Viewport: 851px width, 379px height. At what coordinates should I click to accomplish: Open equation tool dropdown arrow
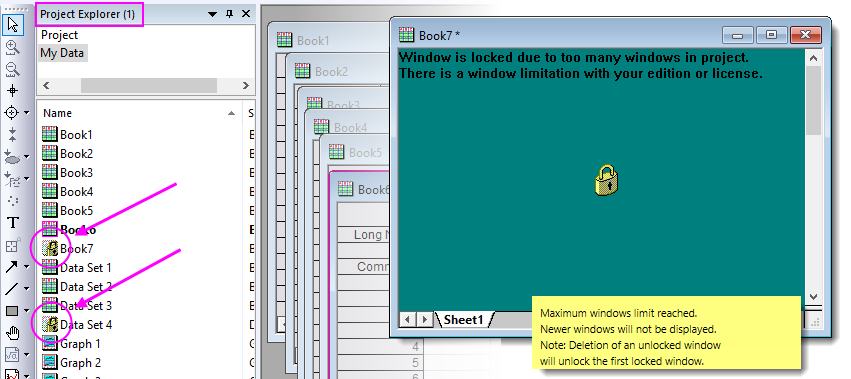point(27,356)
